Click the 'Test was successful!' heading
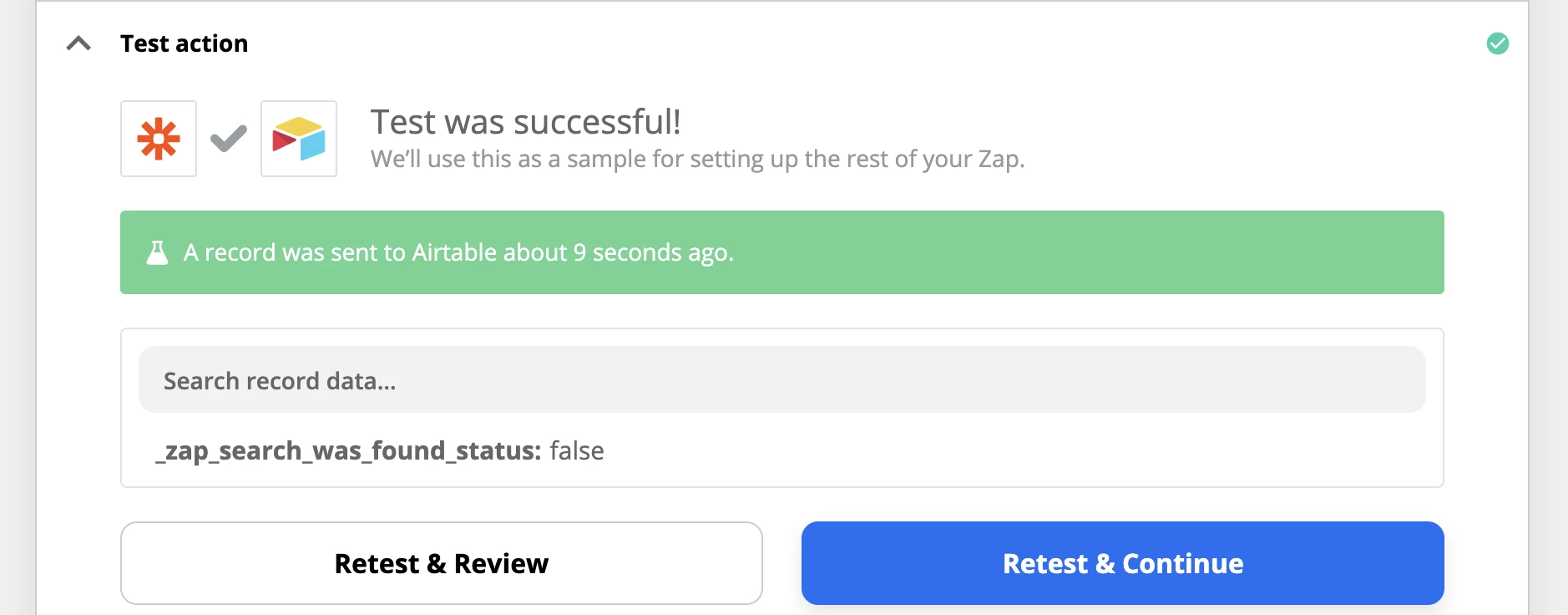1568x615 pixels. coord(526,122)
